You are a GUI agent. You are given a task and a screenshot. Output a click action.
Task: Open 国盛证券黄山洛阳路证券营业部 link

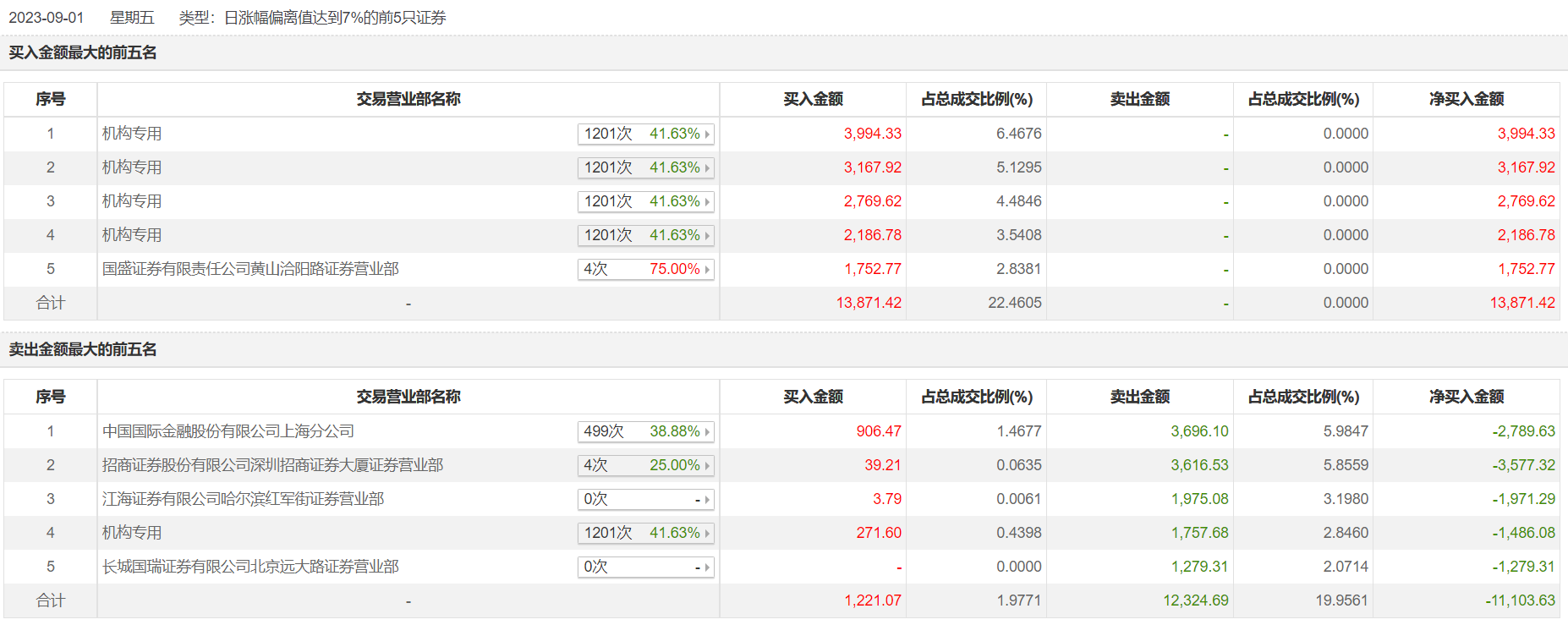point(250,269)
